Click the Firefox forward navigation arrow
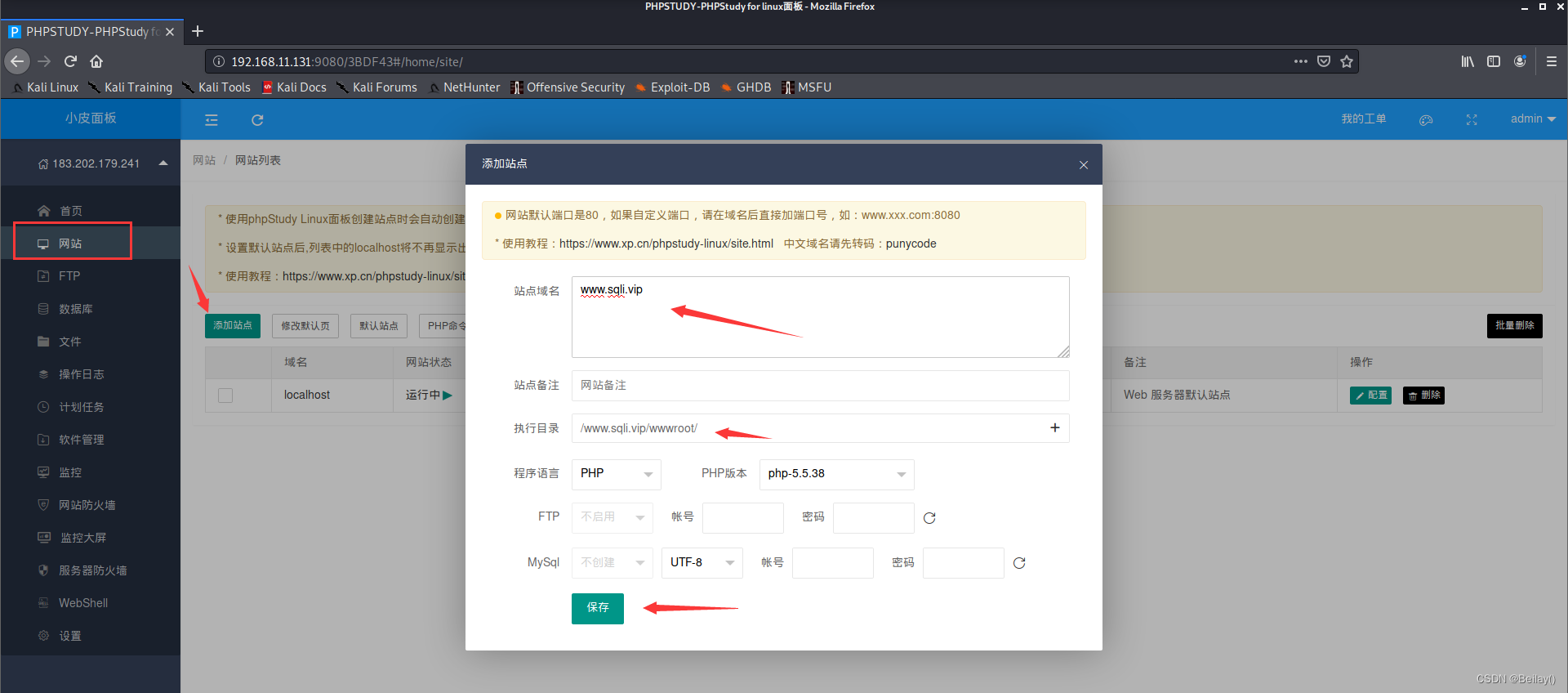Screen dimensions: 1568x693 pyautogui.click(x=44, y=61)
